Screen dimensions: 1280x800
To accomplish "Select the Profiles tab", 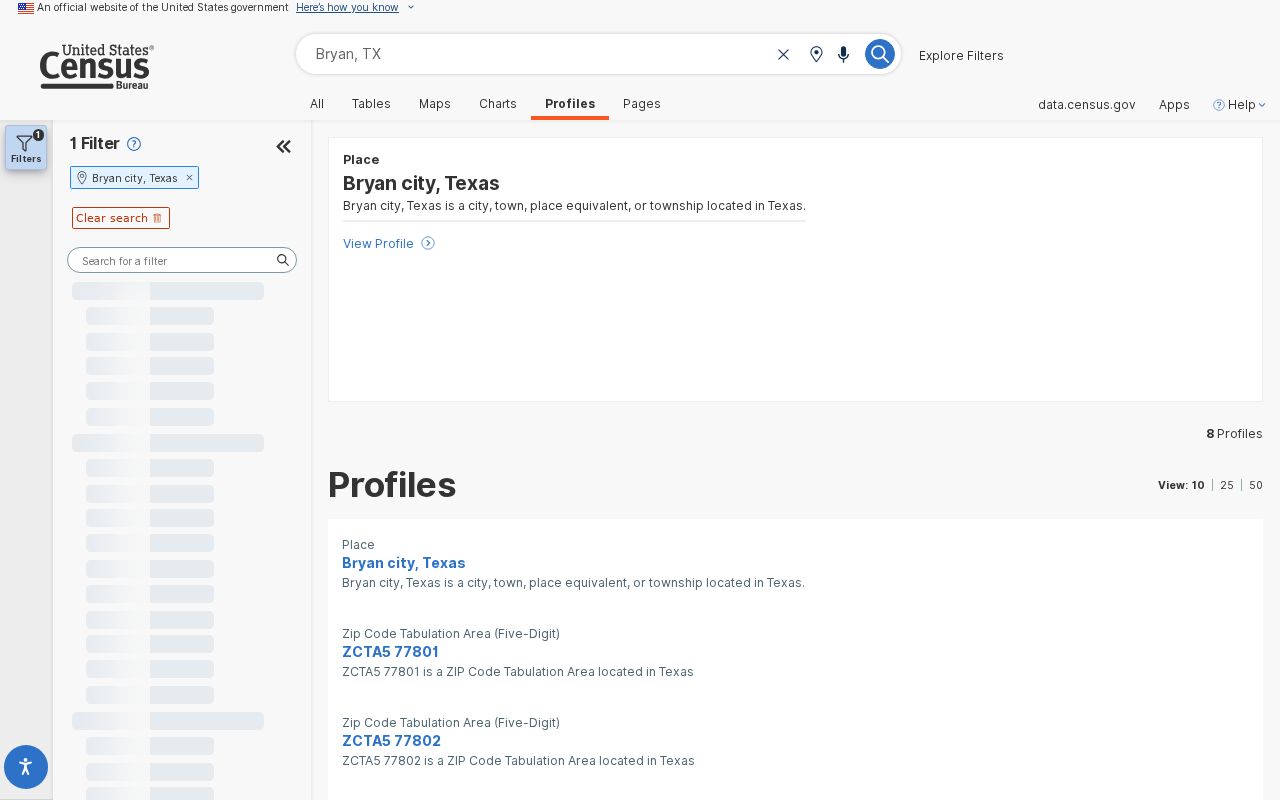I will [x=570, y=104].
